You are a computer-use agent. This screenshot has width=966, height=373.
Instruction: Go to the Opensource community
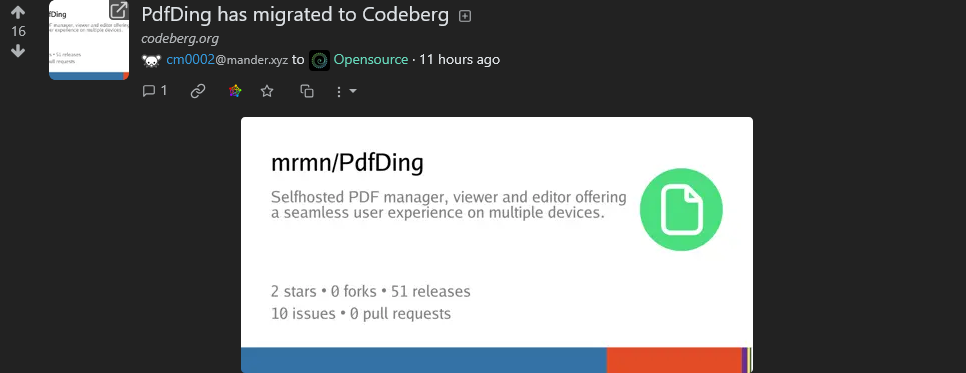click(371, 60)
